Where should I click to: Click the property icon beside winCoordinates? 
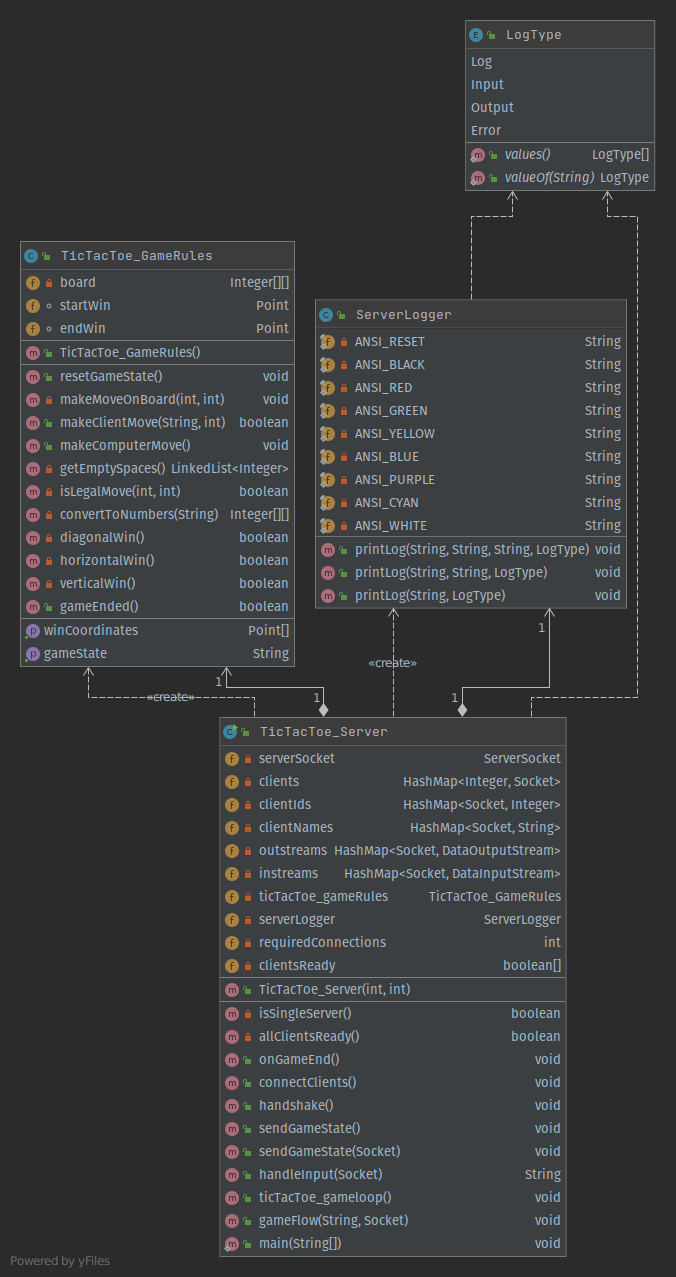click(33, 631)
